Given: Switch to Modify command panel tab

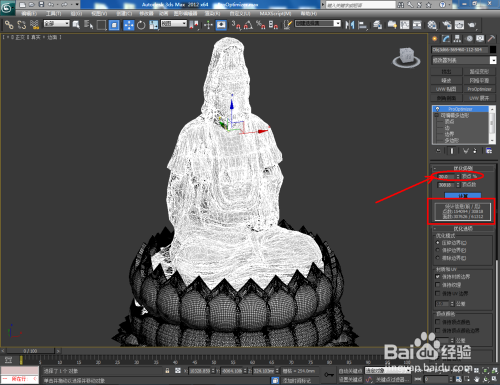Looking at the screenshot, I should pyautogui.click(x=446, y=39).
